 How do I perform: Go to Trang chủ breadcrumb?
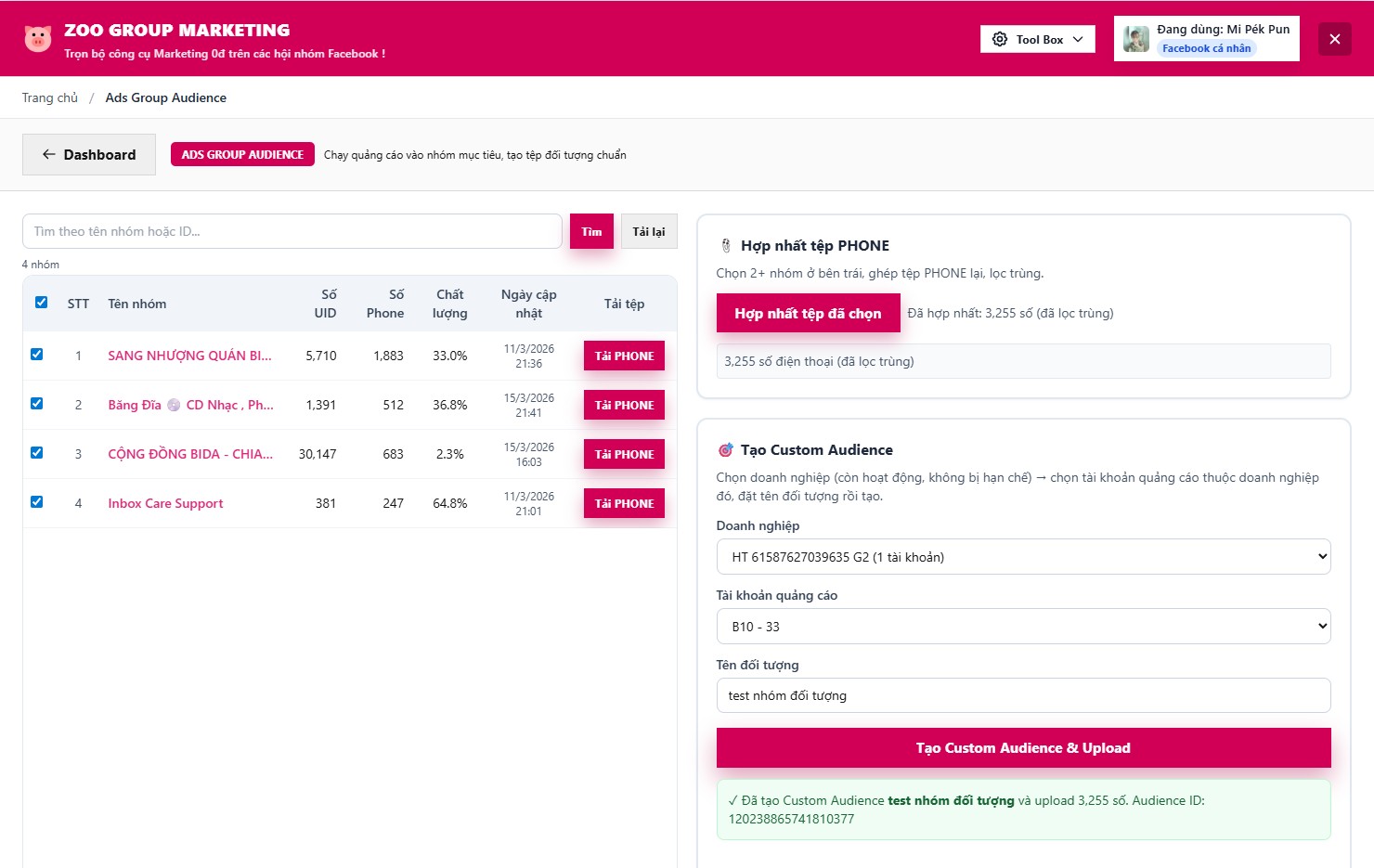[x=50, y=97]
